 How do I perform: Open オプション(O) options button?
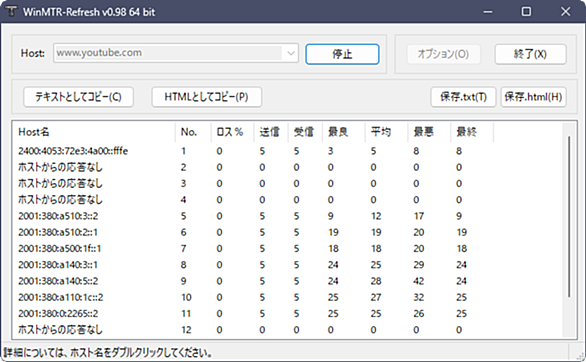tap(443, 54)
